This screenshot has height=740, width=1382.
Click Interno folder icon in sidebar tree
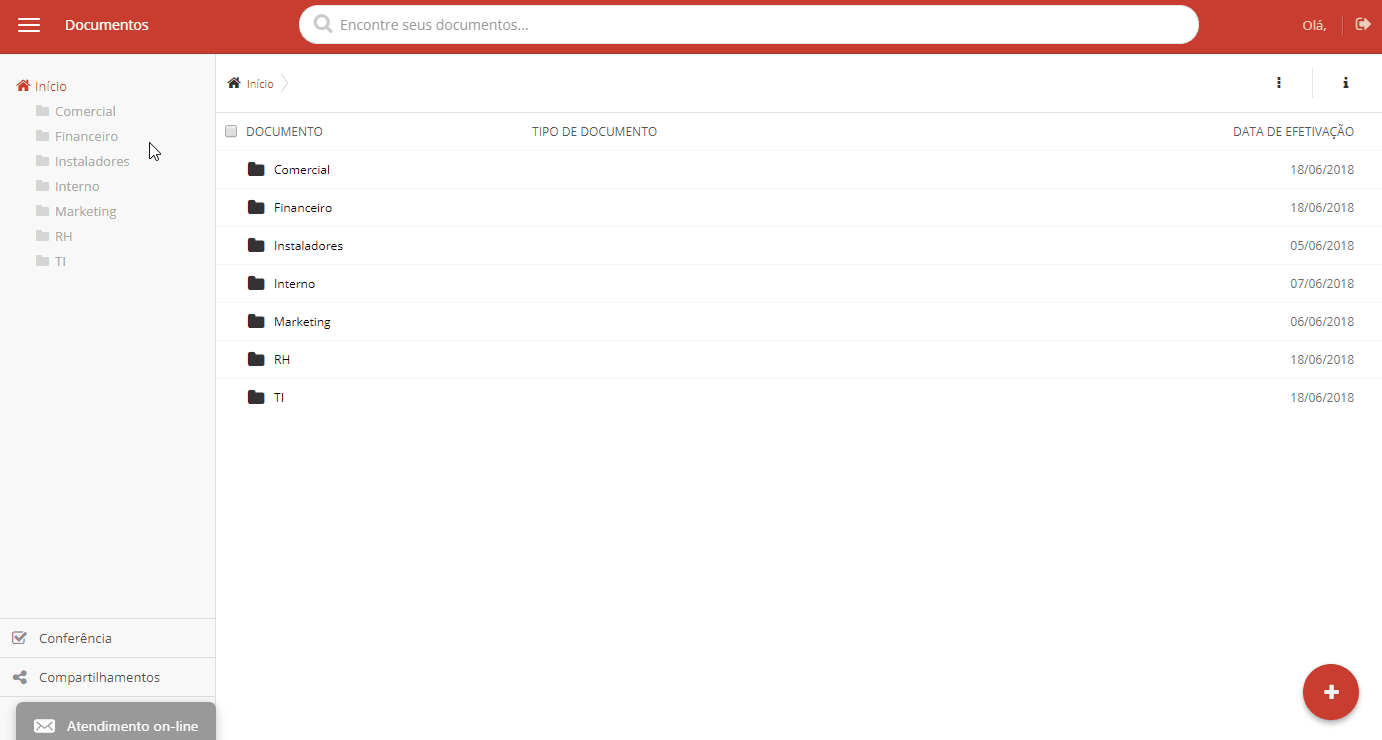[x=42, y=186]
